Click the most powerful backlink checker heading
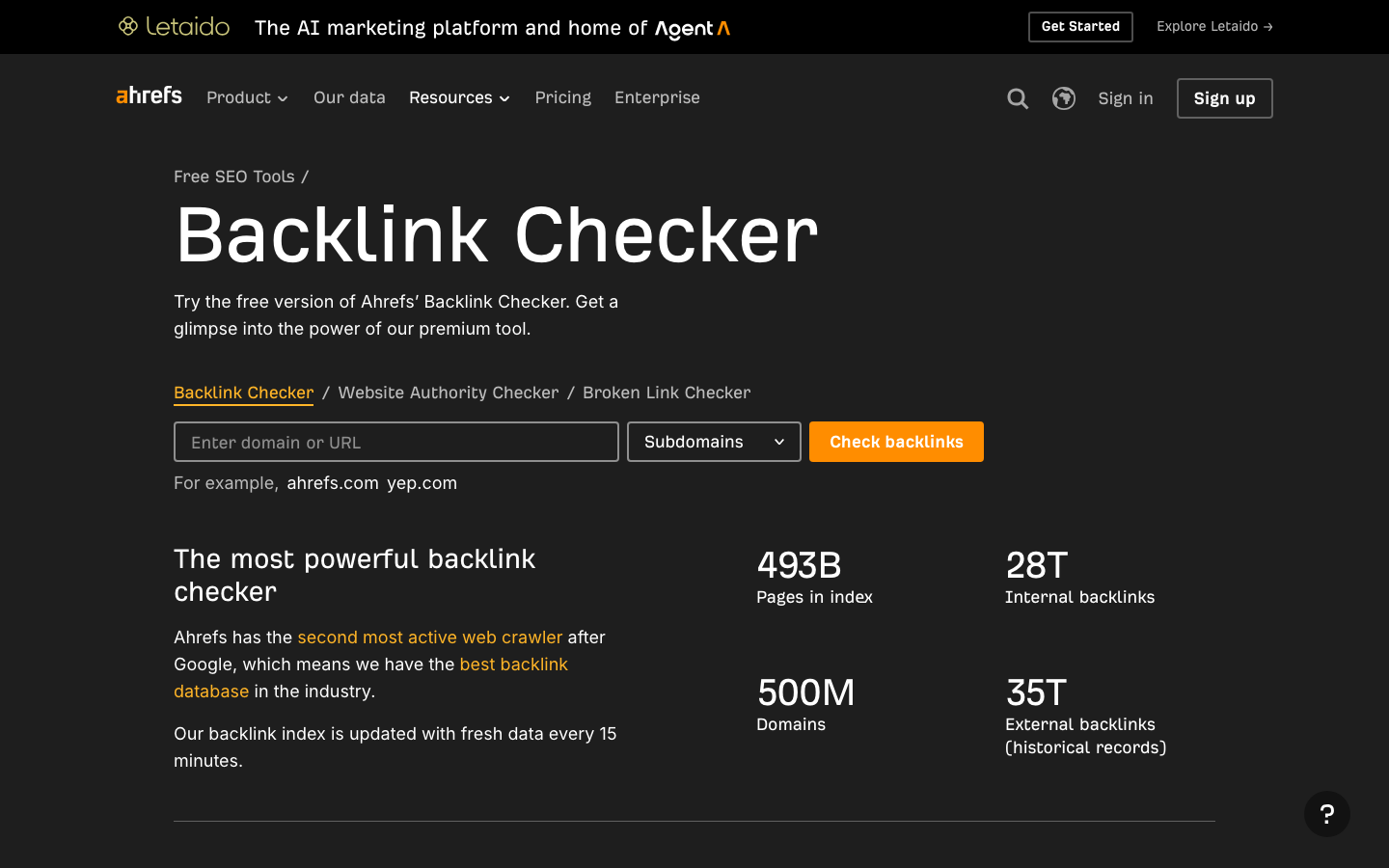1389x868 pixels. [354, 575]
